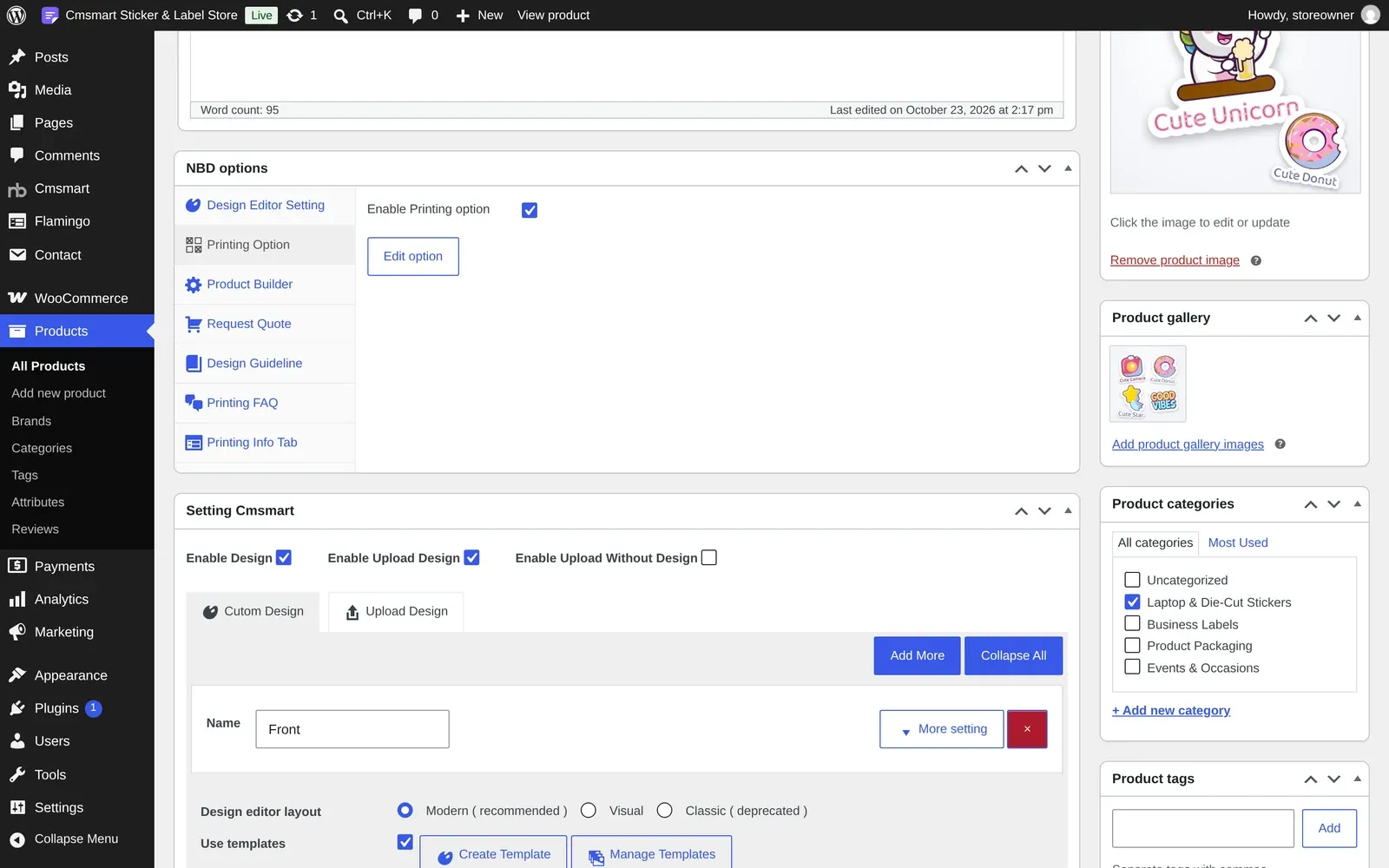Click the Collapse Menu icon
Screen dimensions: 1389x868
(x=17, y=839)
